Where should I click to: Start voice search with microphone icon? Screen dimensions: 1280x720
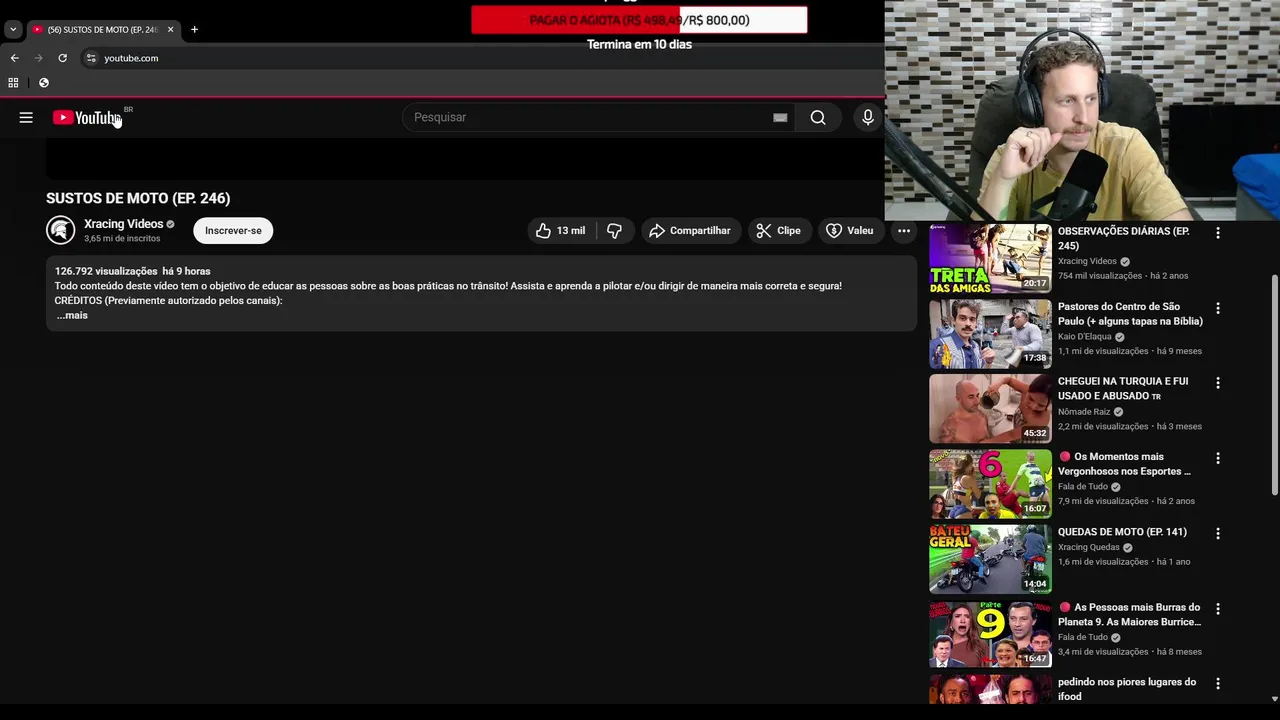tap(867, 118)
